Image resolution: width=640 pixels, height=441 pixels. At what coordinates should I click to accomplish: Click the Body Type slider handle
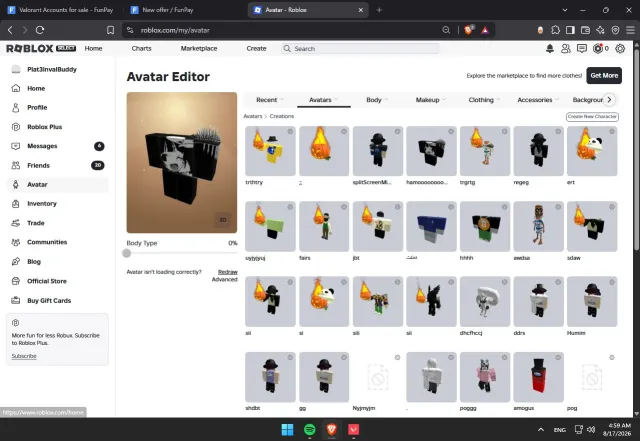127,253
